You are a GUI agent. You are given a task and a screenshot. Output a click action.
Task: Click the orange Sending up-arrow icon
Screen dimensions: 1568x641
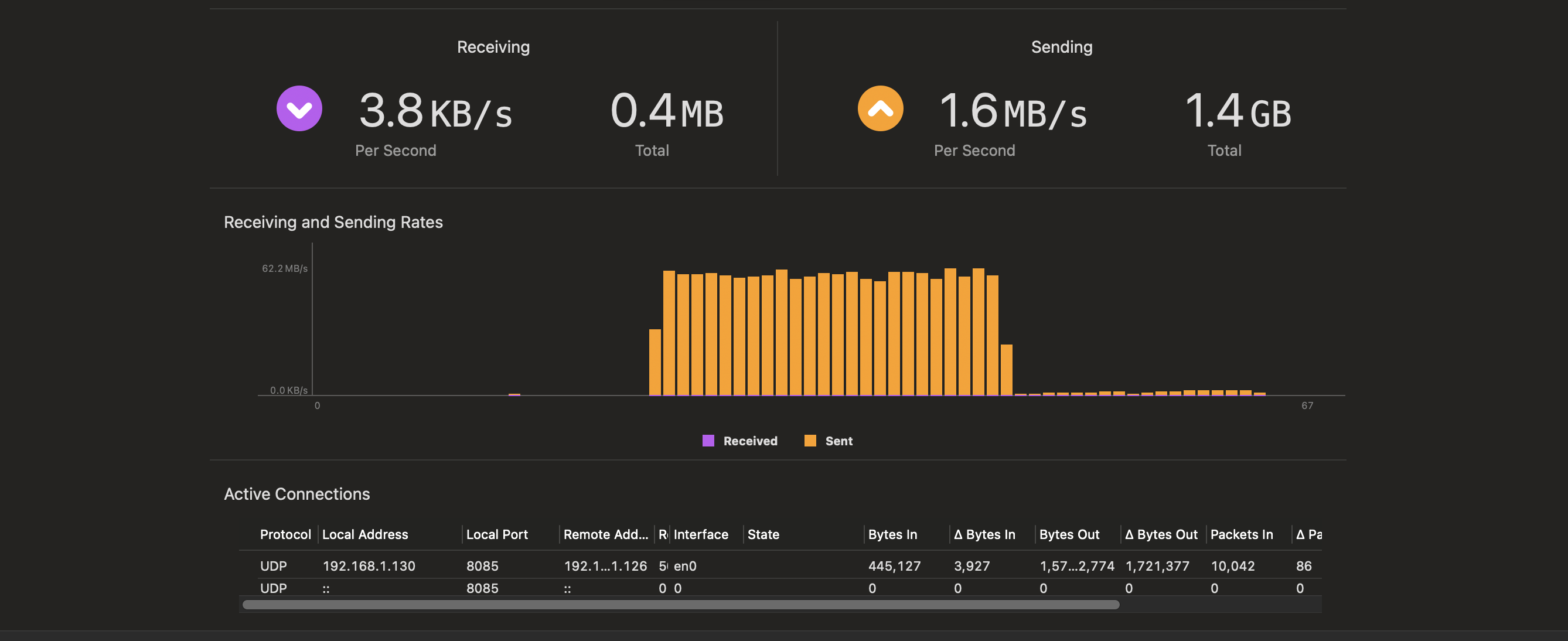(880, 108)
